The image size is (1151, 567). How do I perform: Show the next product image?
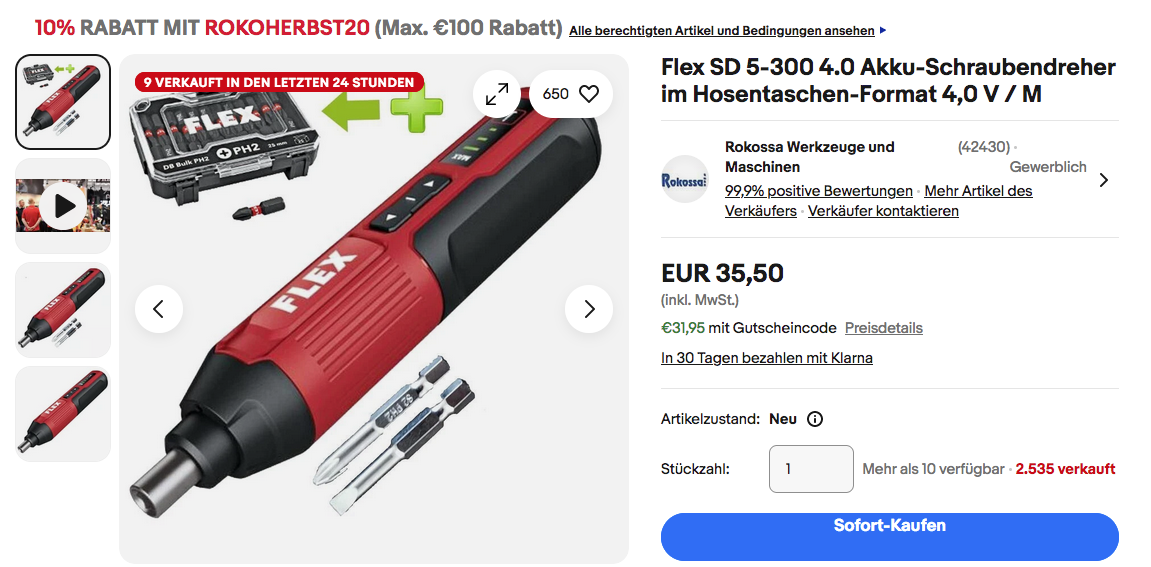point(589,309)
